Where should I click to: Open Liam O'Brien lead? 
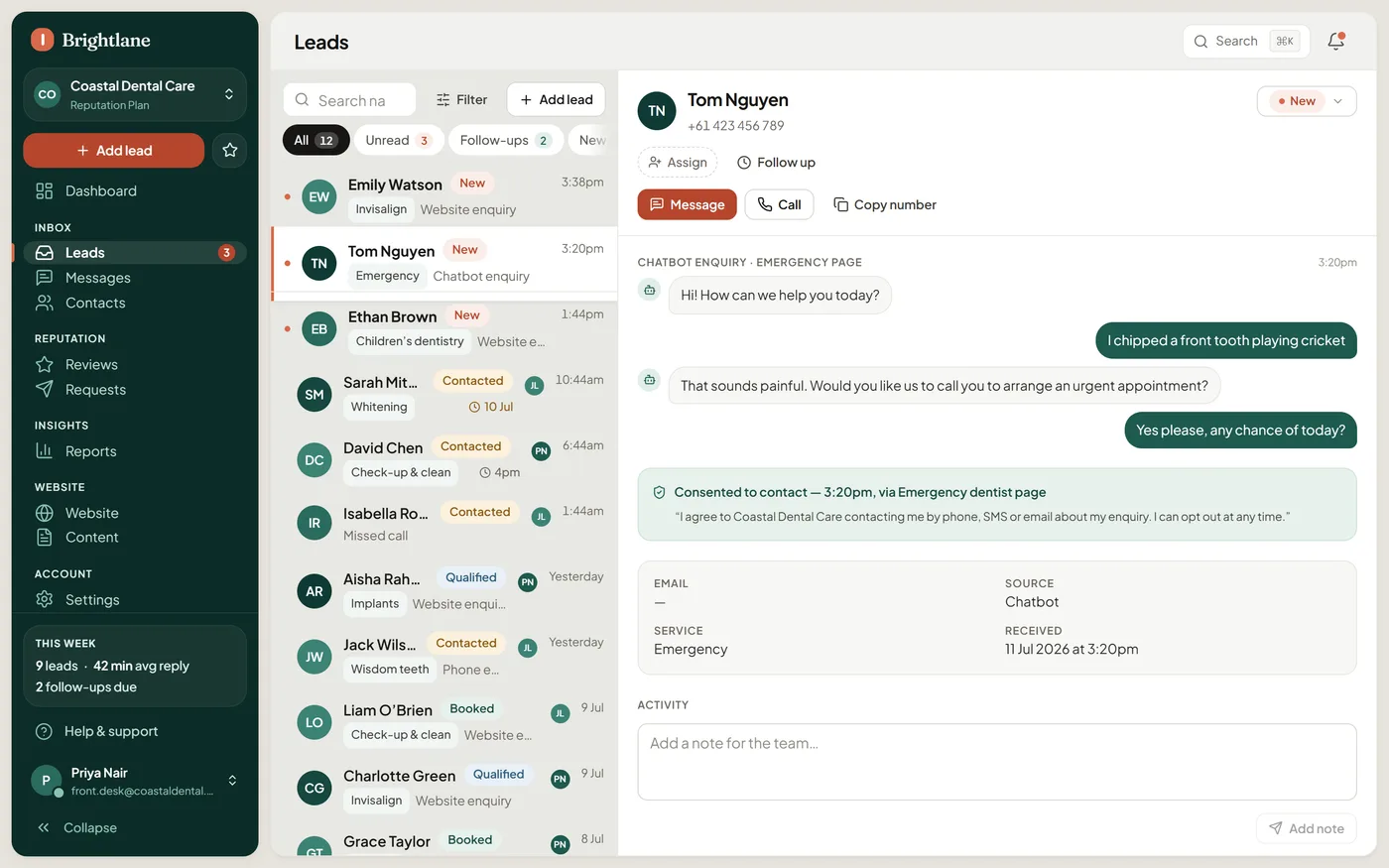444,721
